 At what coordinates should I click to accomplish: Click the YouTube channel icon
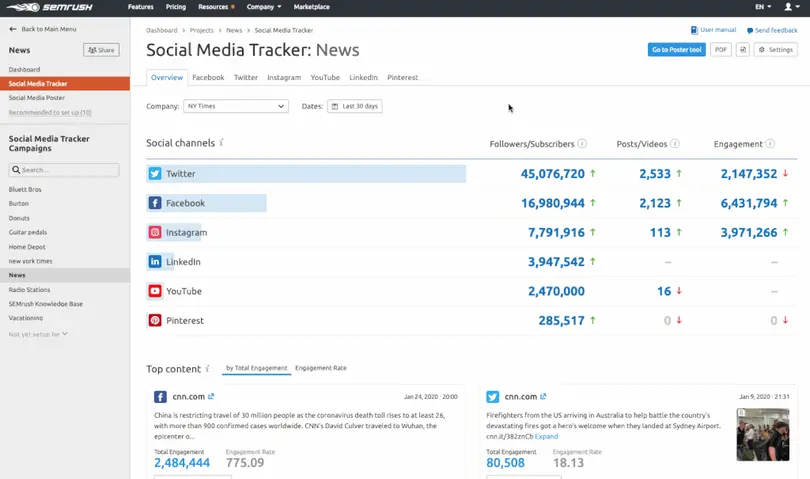[x=155, y=292]
